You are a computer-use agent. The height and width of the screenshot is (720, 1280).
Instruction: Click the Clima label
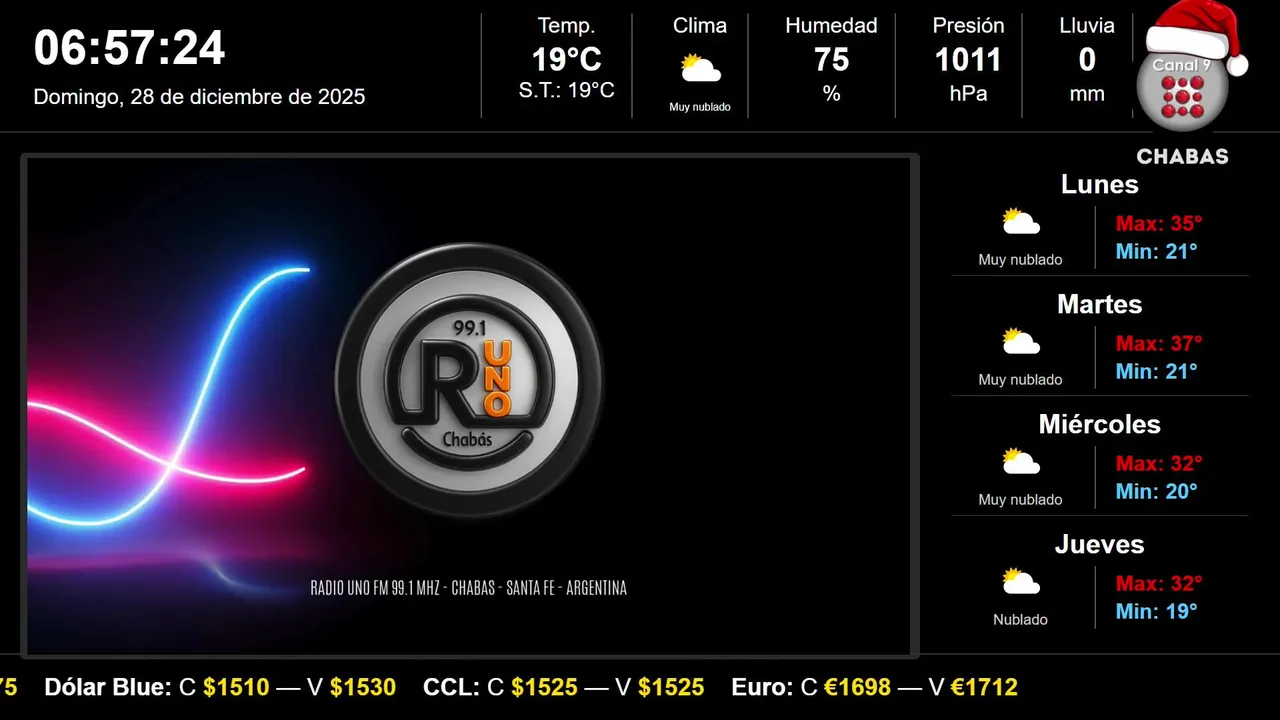(700, 26)
